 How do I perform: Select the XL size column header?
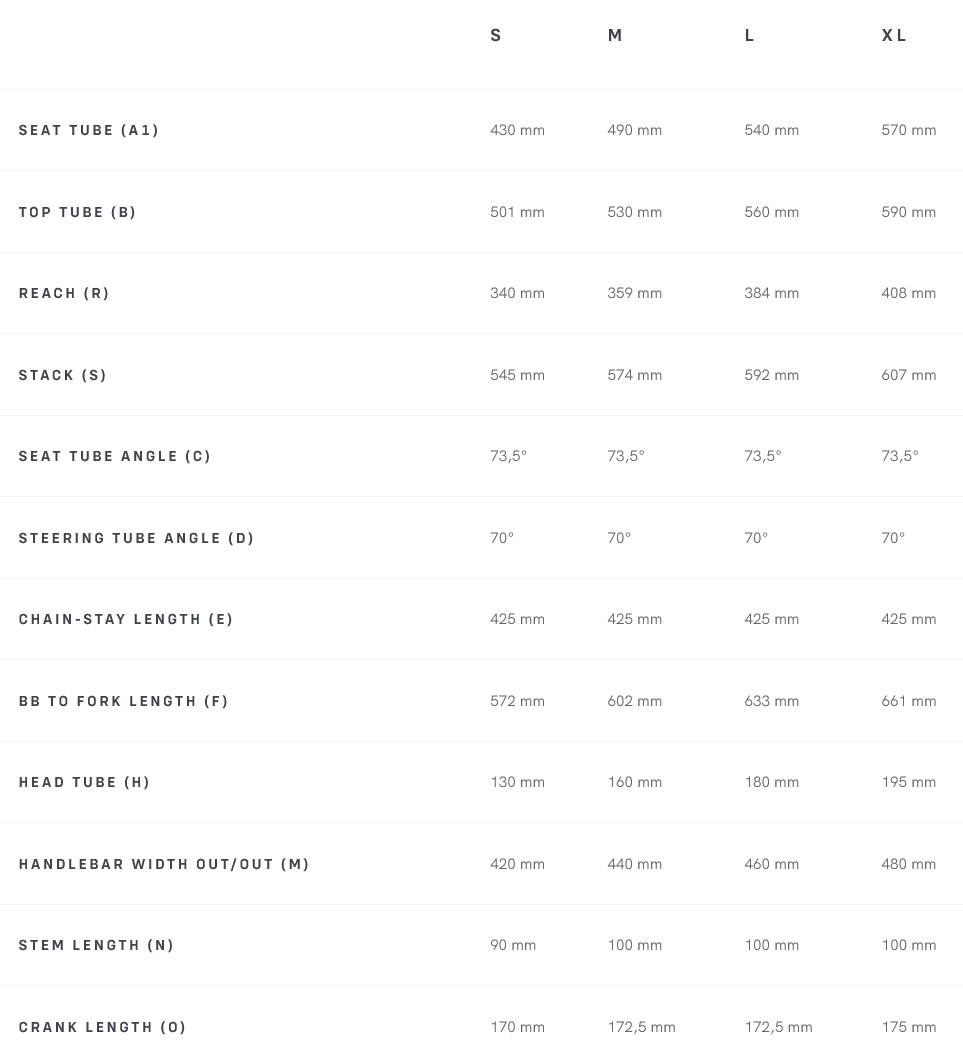tap(894, 36)
